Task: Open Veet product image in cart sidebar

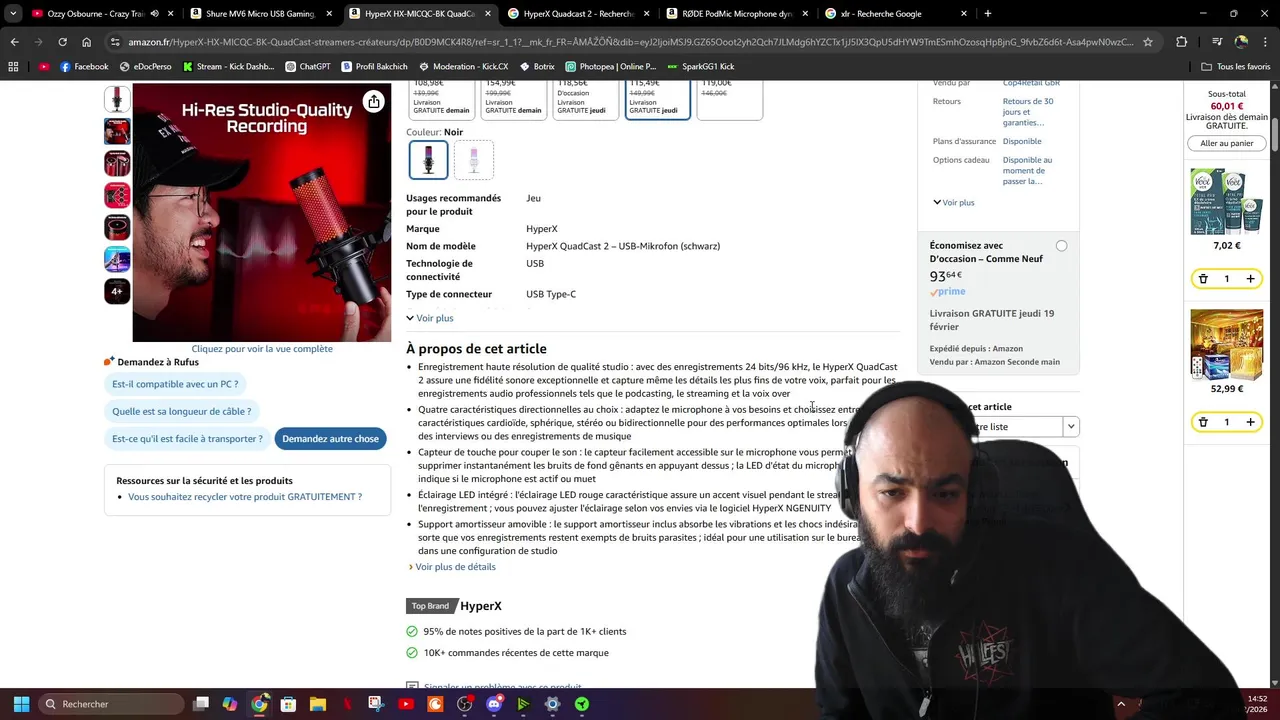Action: coord(1226,201)
